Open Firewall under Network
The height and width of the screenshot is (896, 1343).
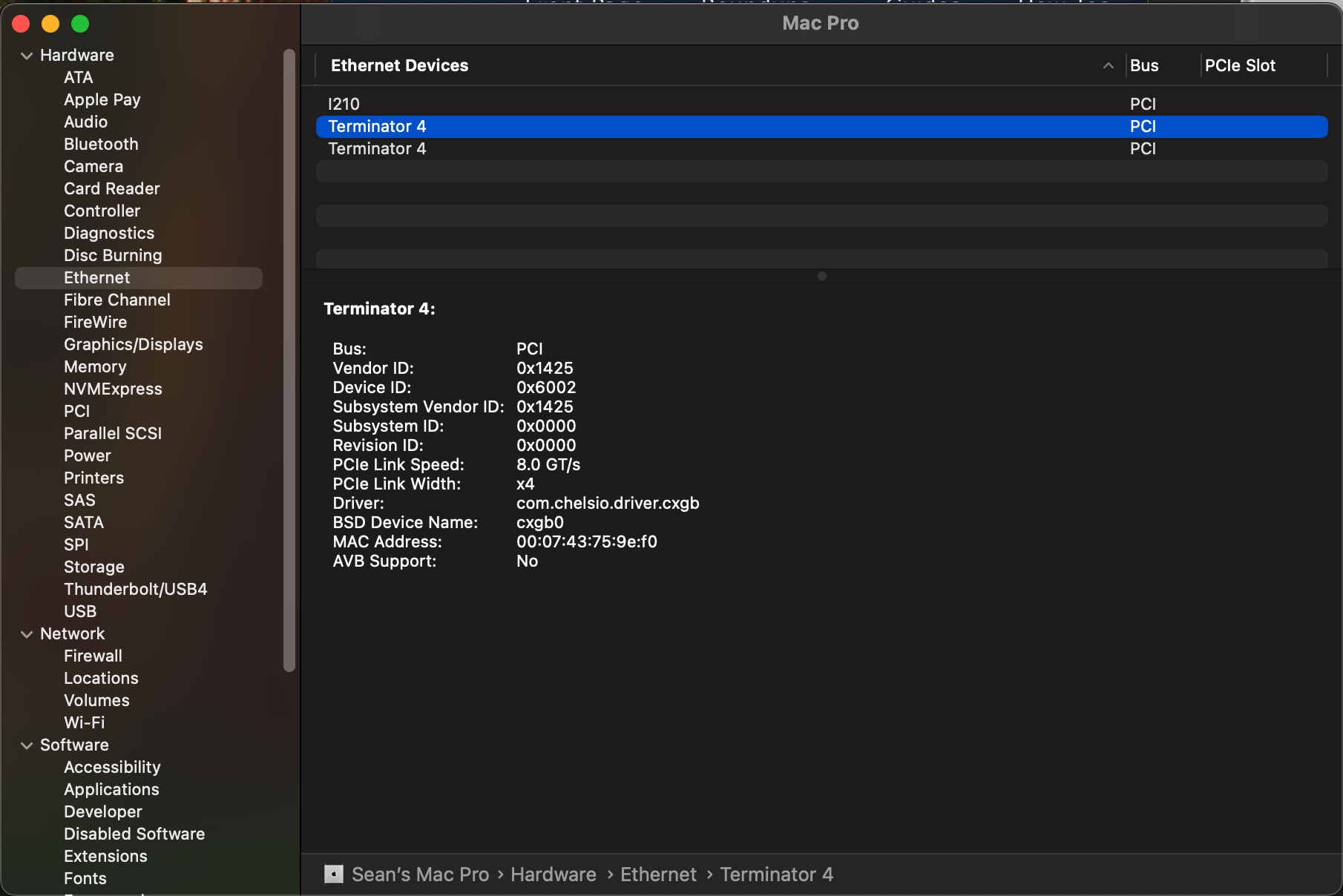93,656
